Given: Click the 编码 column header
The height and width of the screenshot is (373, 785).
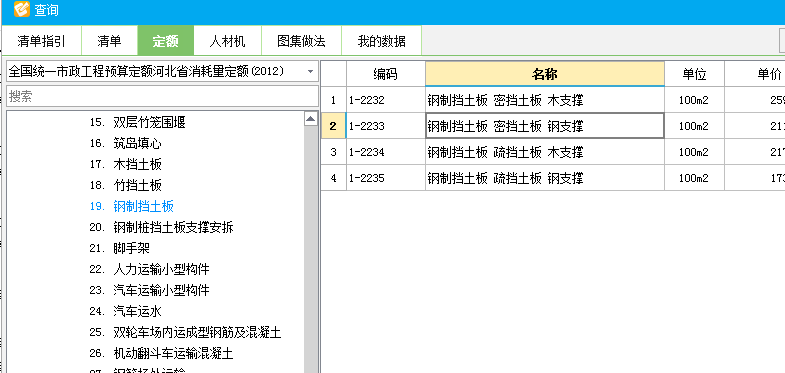Looking at the screenshot, I should pos(385,74).
